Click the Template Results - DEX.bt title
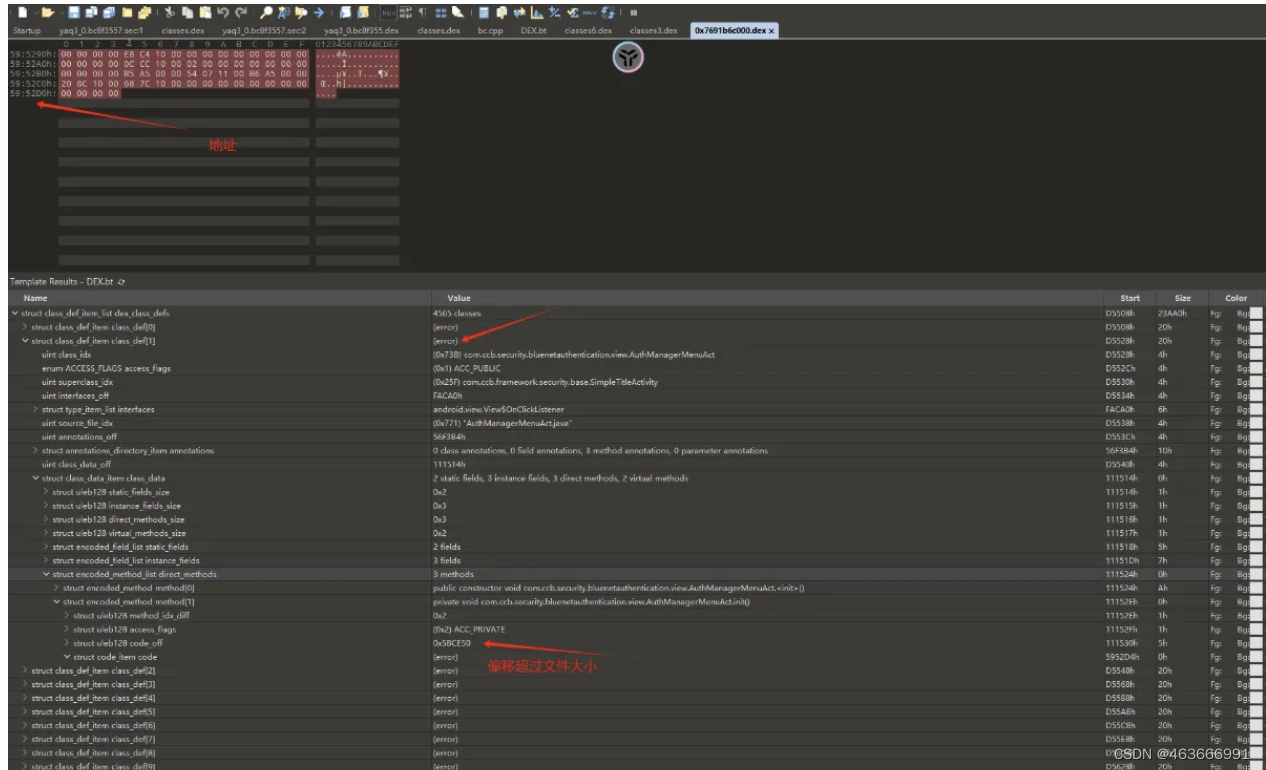Viewport: 1266px width, 770px height. 61,282
